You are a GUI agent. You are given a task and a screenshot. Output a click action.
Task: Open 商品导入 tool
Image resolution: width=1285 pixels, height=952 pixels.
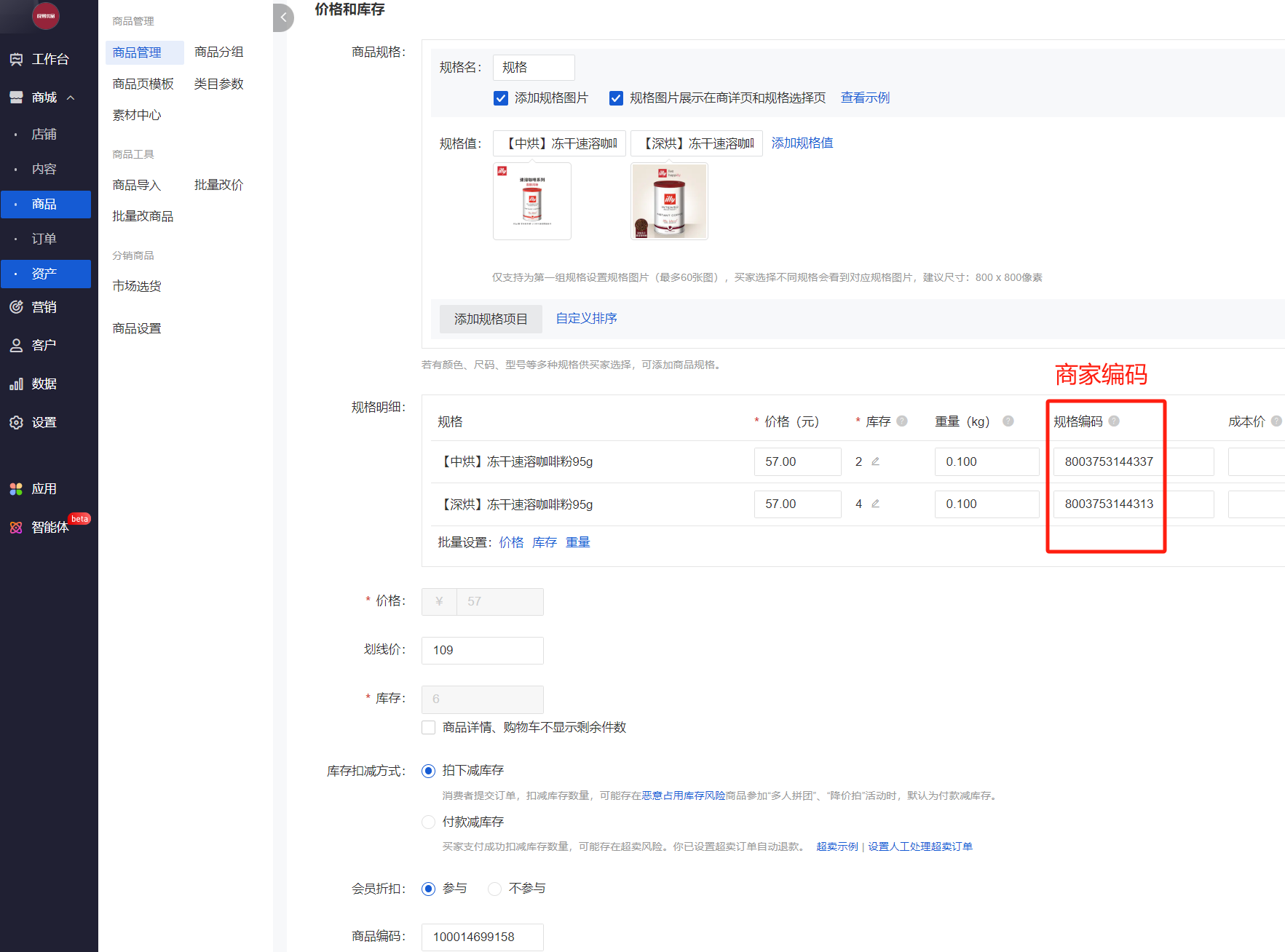(137, 186)
